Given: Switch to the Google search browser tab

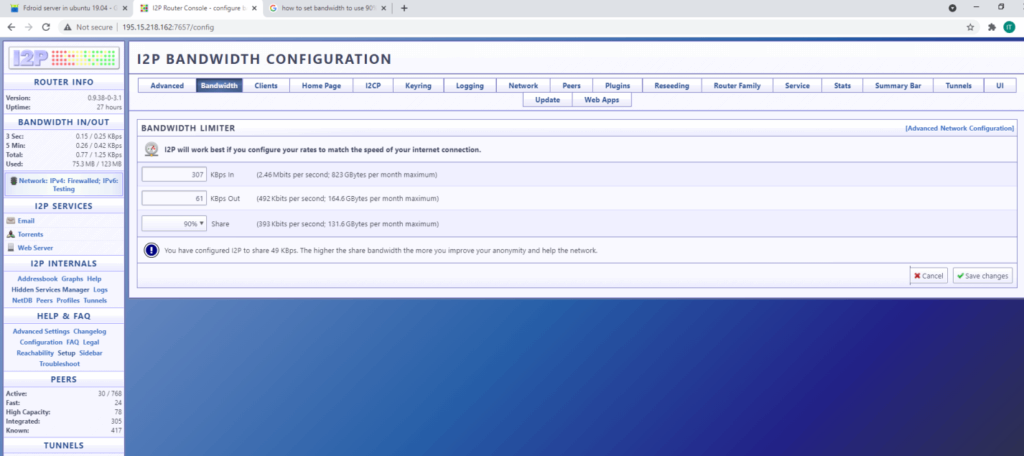Looking at the screenshot, I should 327,8.
